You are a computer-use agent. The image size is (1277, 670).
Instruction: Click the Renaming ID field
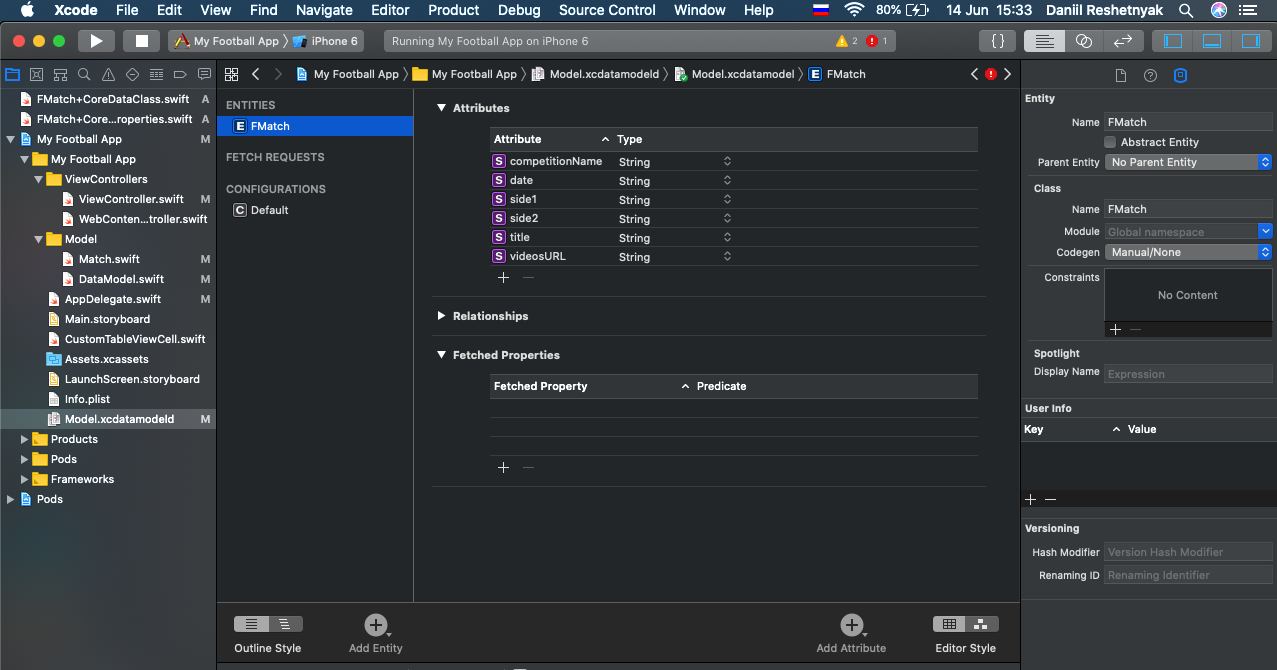pyautogui.click(x=1188, y=575)
